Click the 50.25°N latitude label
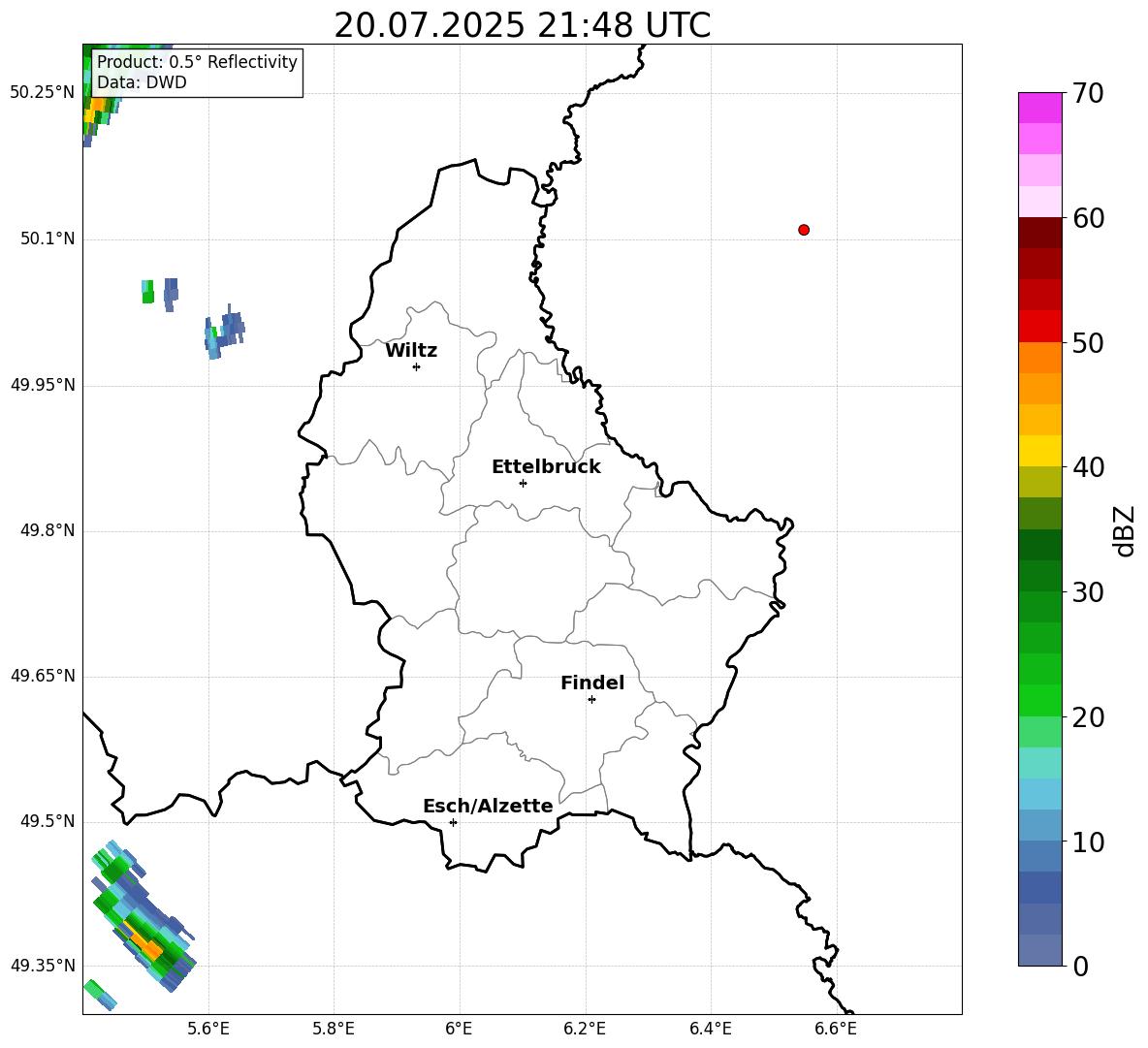 (43, 93)
